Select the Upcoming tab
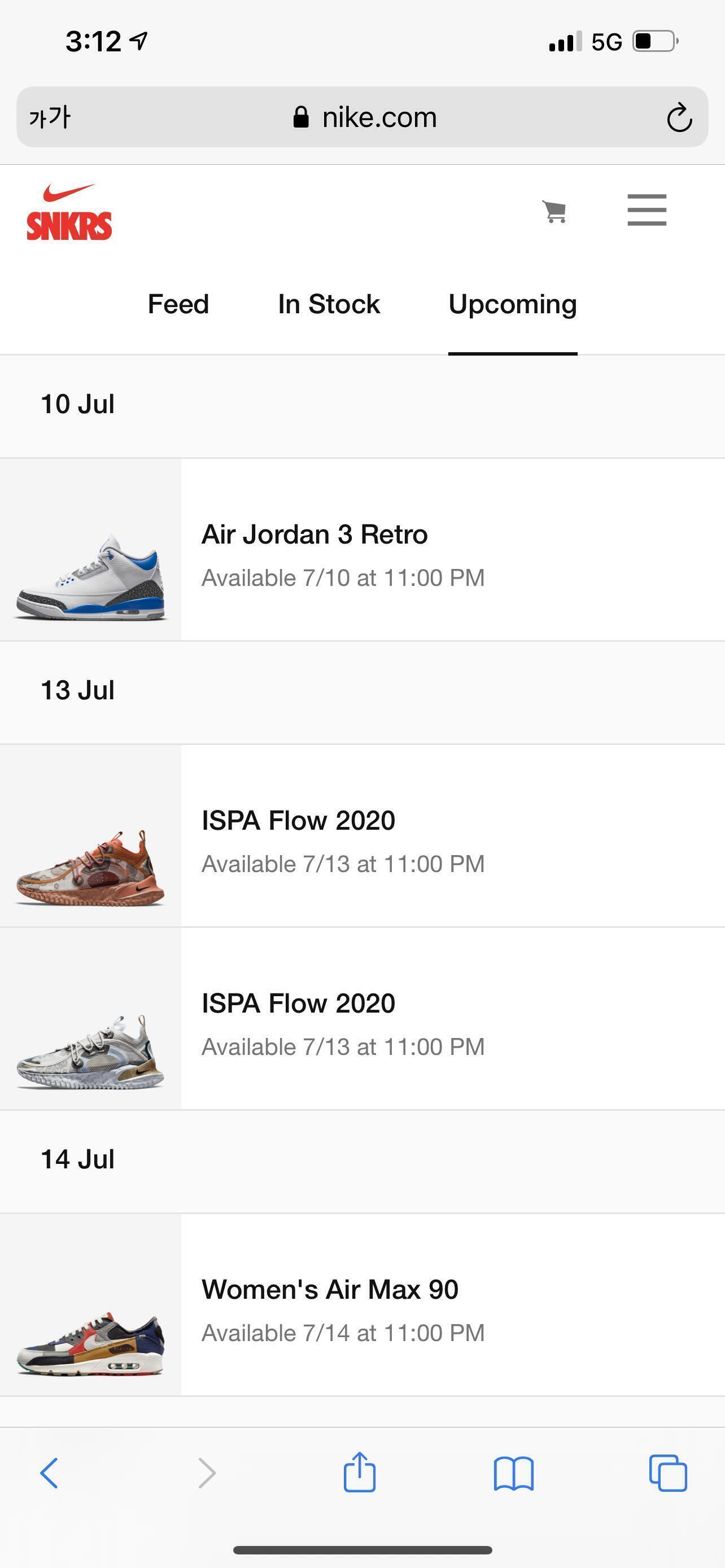The width and height of the screenshot is (725, 1568). [x=513, y=304]
